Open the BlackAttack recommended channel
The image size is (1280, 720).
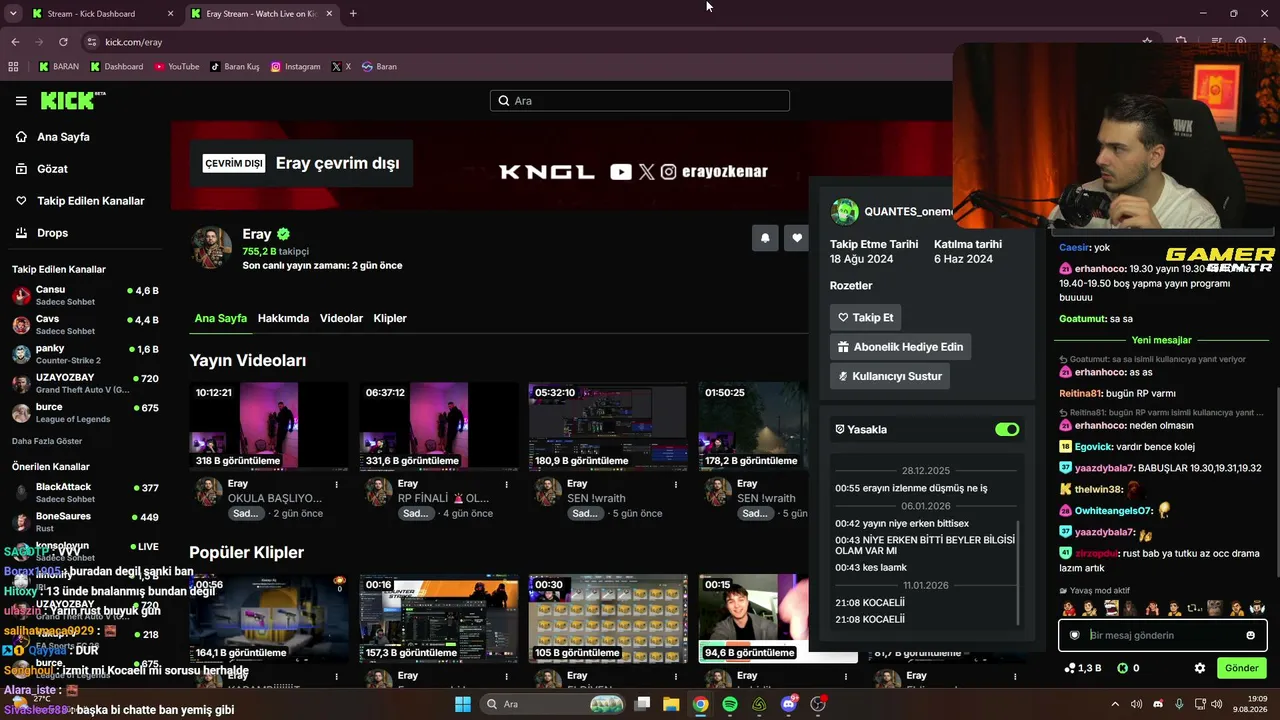[x=85, y=493]
